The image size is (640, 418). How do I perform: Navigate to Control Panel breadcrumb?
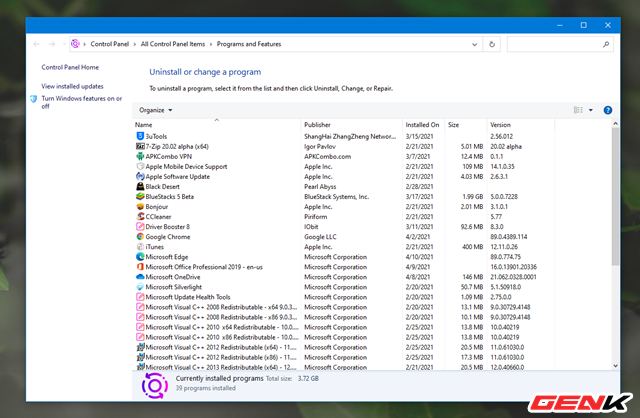point(109,44)
